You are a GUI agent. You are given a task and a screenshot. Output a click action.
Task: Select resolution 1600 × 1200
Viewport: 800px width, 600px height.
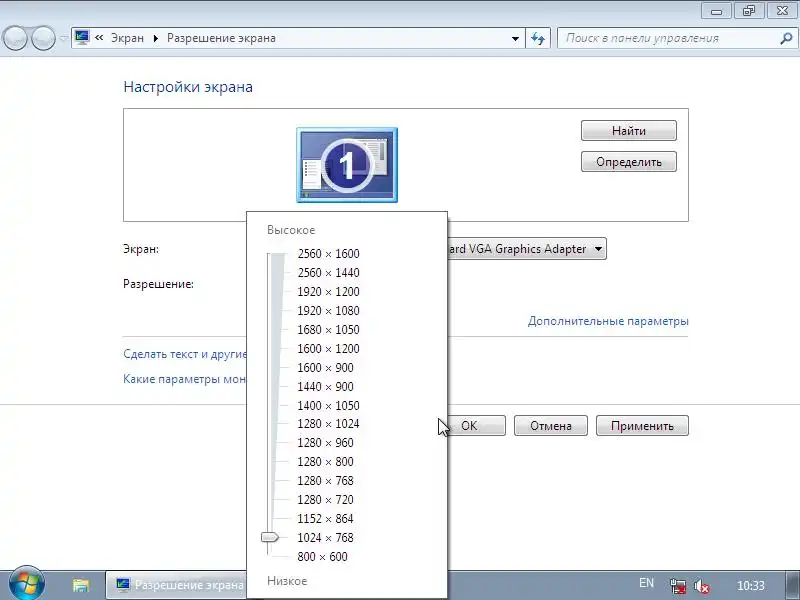coord(329,348)
